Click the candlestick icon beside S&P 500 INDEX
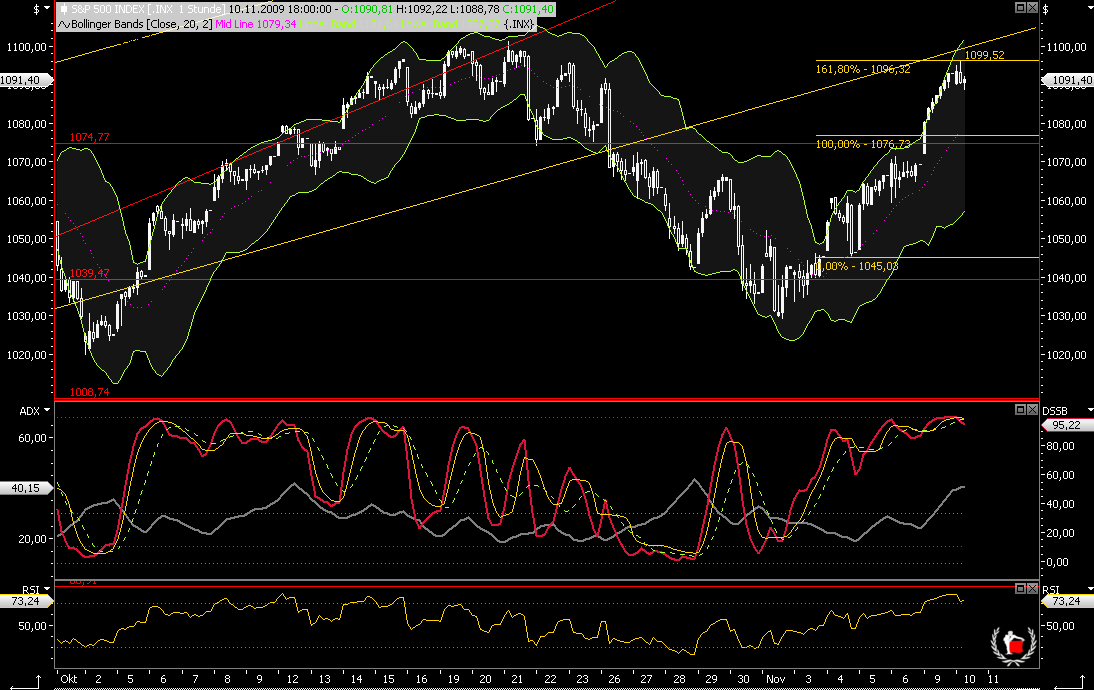This screenshot has height=690, width=1094. [64, 10]
